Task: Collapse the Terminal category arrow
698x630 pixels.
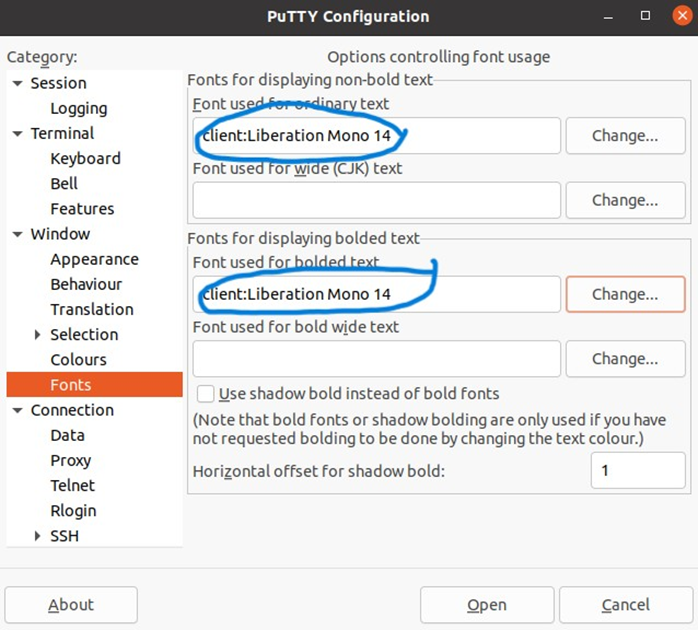Action: 17,133
